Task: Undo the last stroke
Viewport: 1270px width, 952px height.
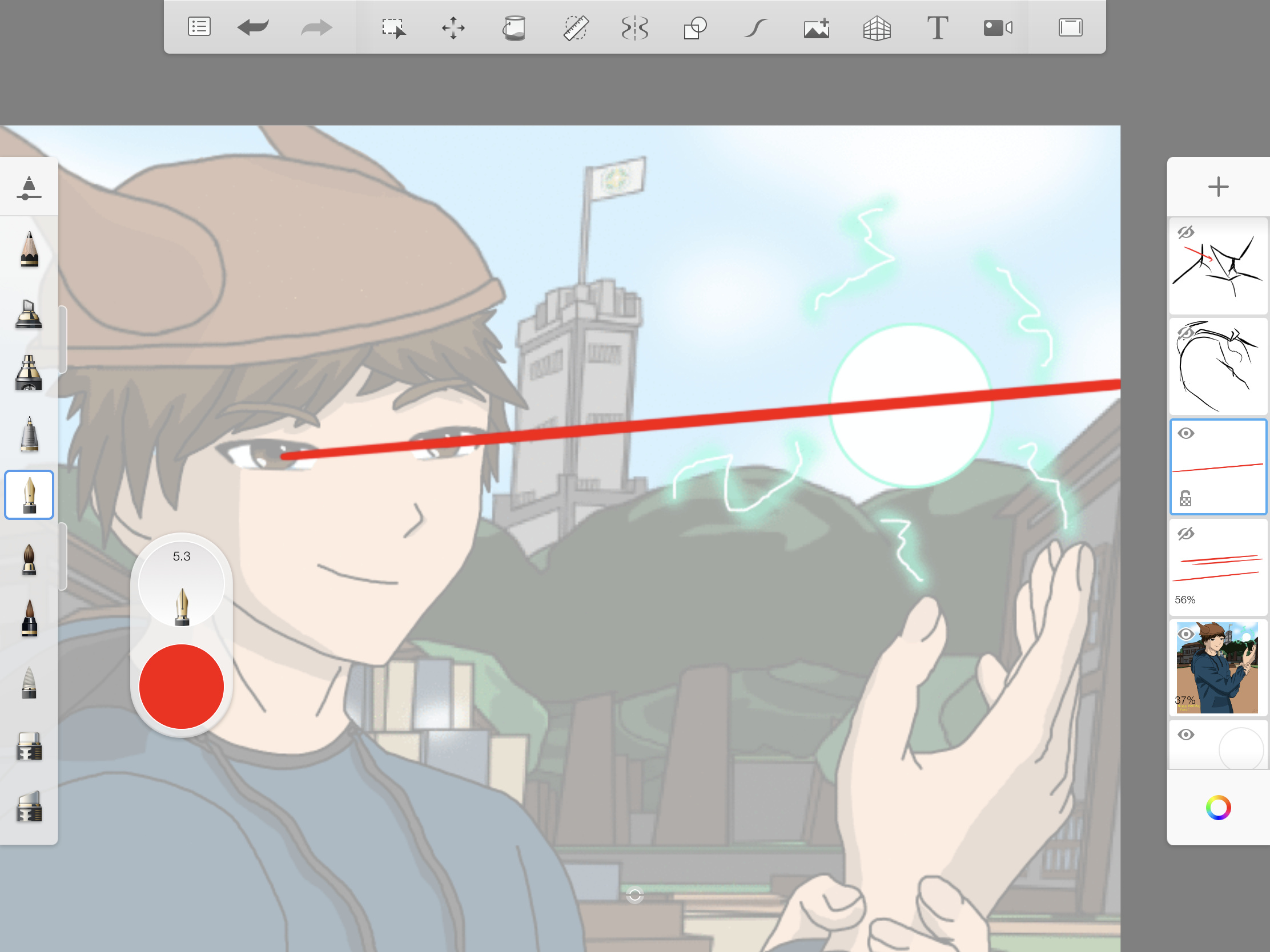Action: pyautogui.click(x=252, y=27)
